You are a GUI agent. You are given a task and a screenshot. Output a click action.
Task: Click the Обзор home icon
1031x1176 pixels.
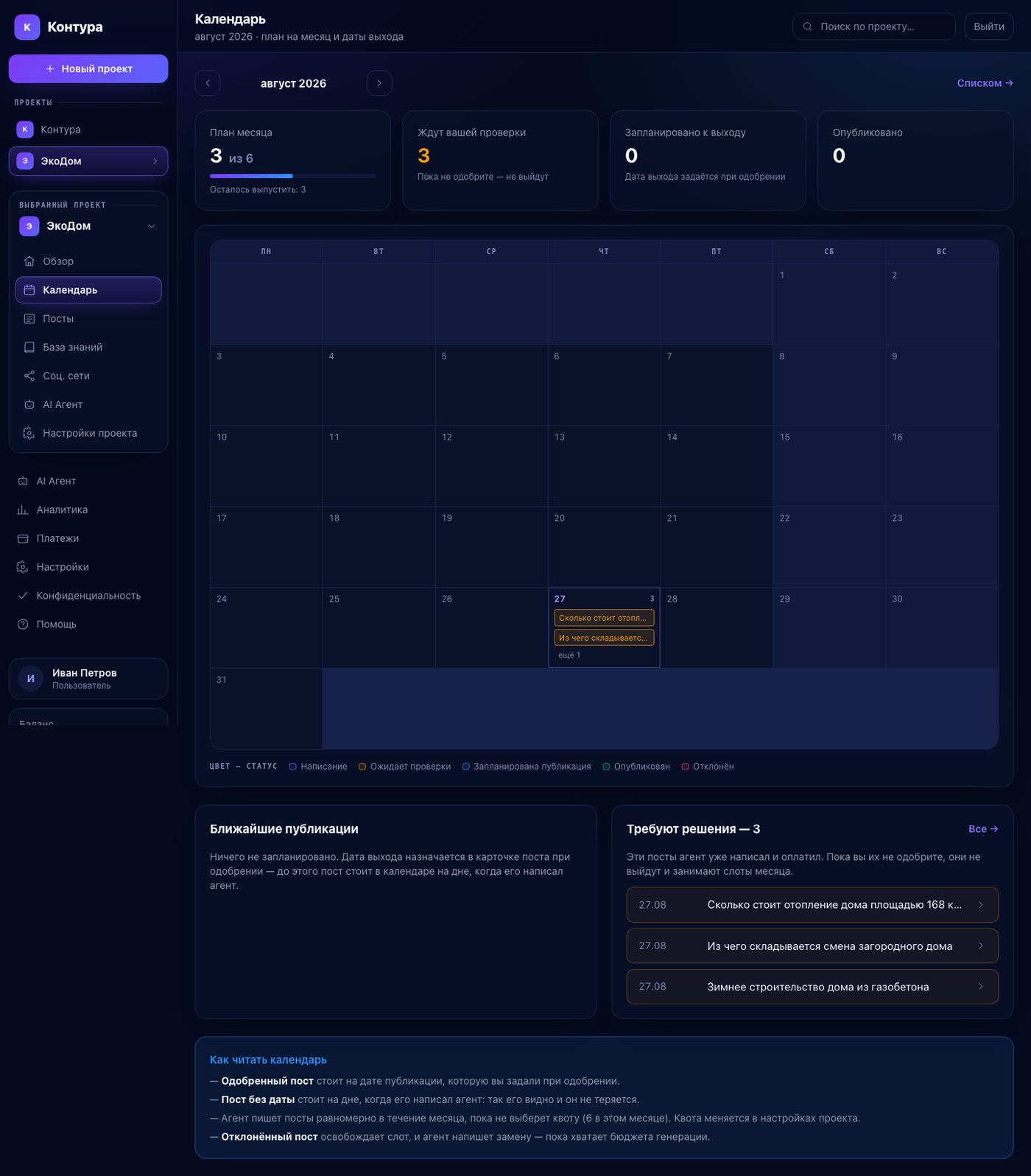(29, 261)
